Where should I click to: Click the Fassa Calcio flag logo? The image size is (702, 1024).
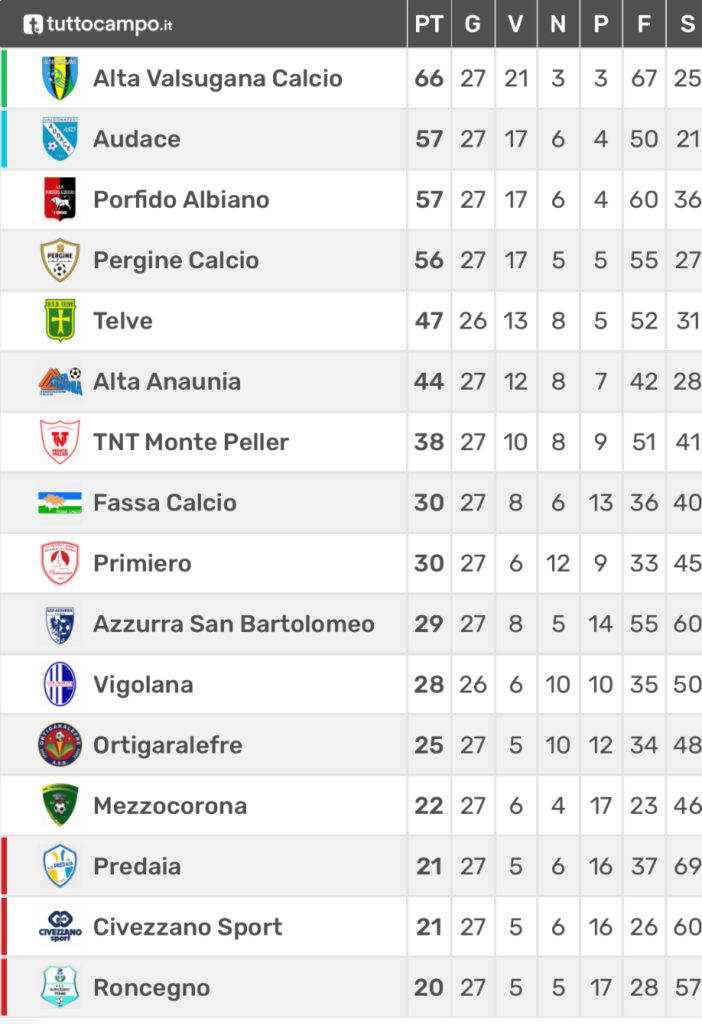[x=59, y=502]
